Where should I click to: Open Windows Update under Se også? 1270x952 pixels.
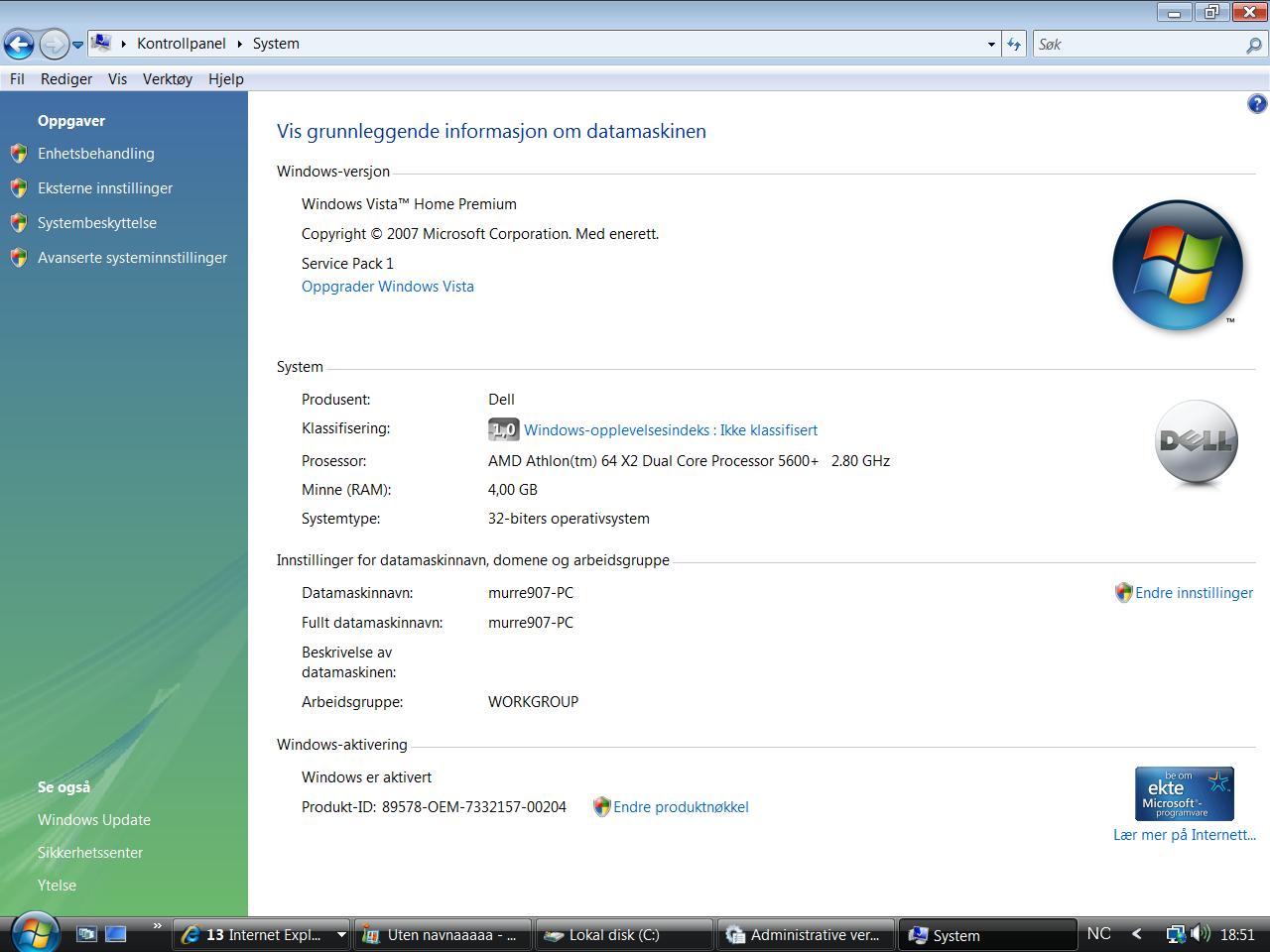(x=94, y=820)
